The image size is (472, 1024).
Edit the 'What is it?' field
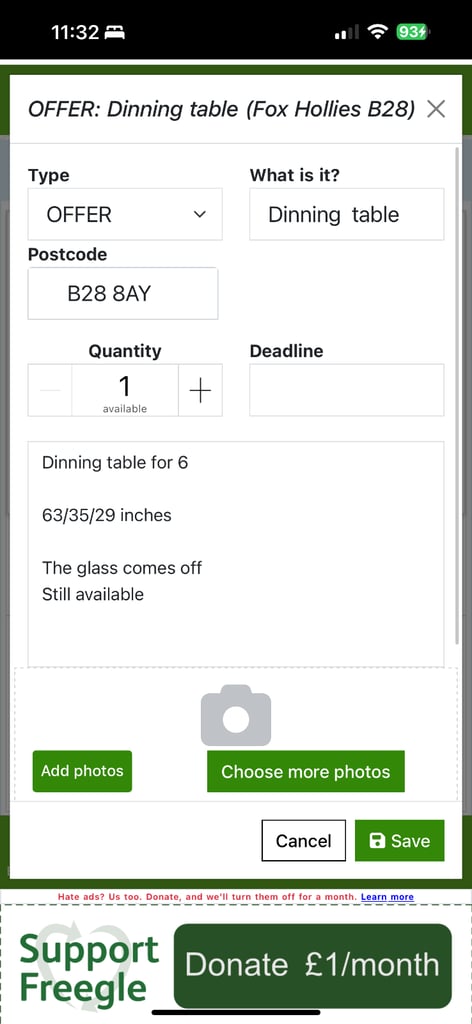coord(347,214)
